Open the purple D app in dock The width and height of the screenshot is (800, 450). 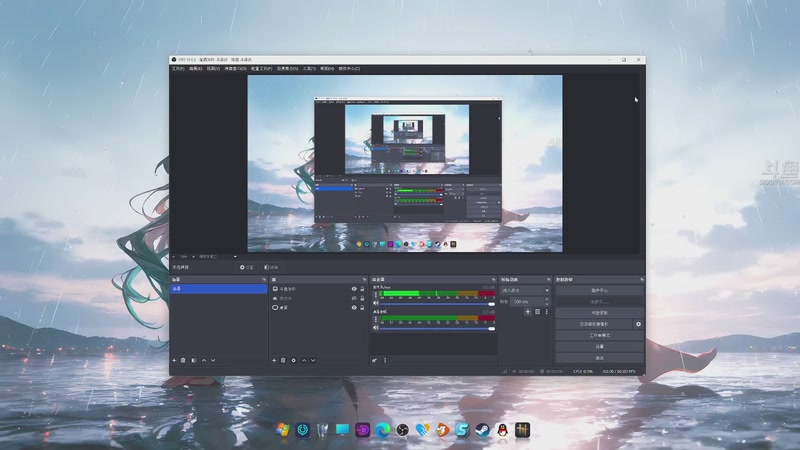(x=362, y=430)
